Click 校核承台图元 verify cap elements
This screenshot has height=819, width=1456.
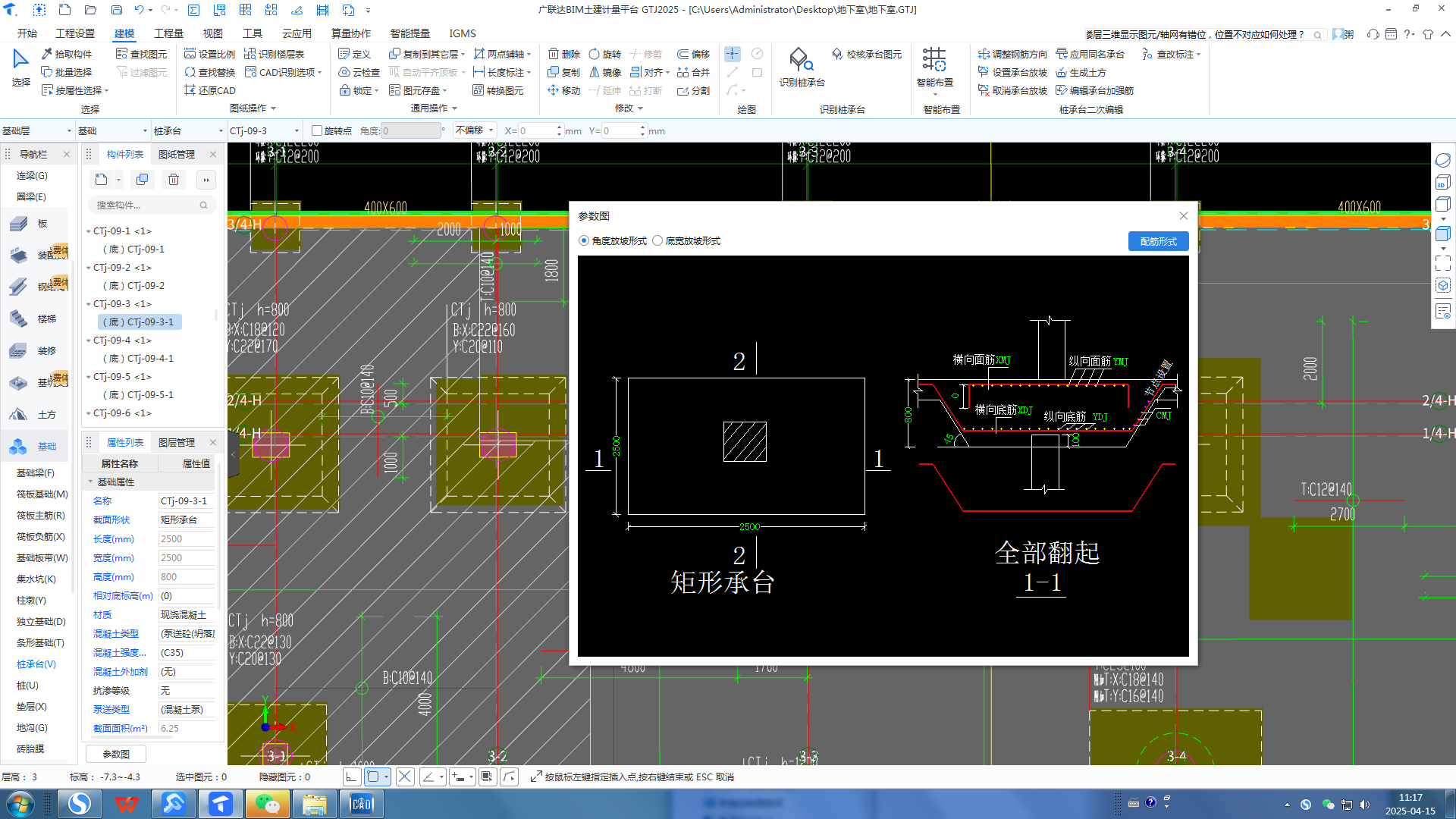point(867,54)
